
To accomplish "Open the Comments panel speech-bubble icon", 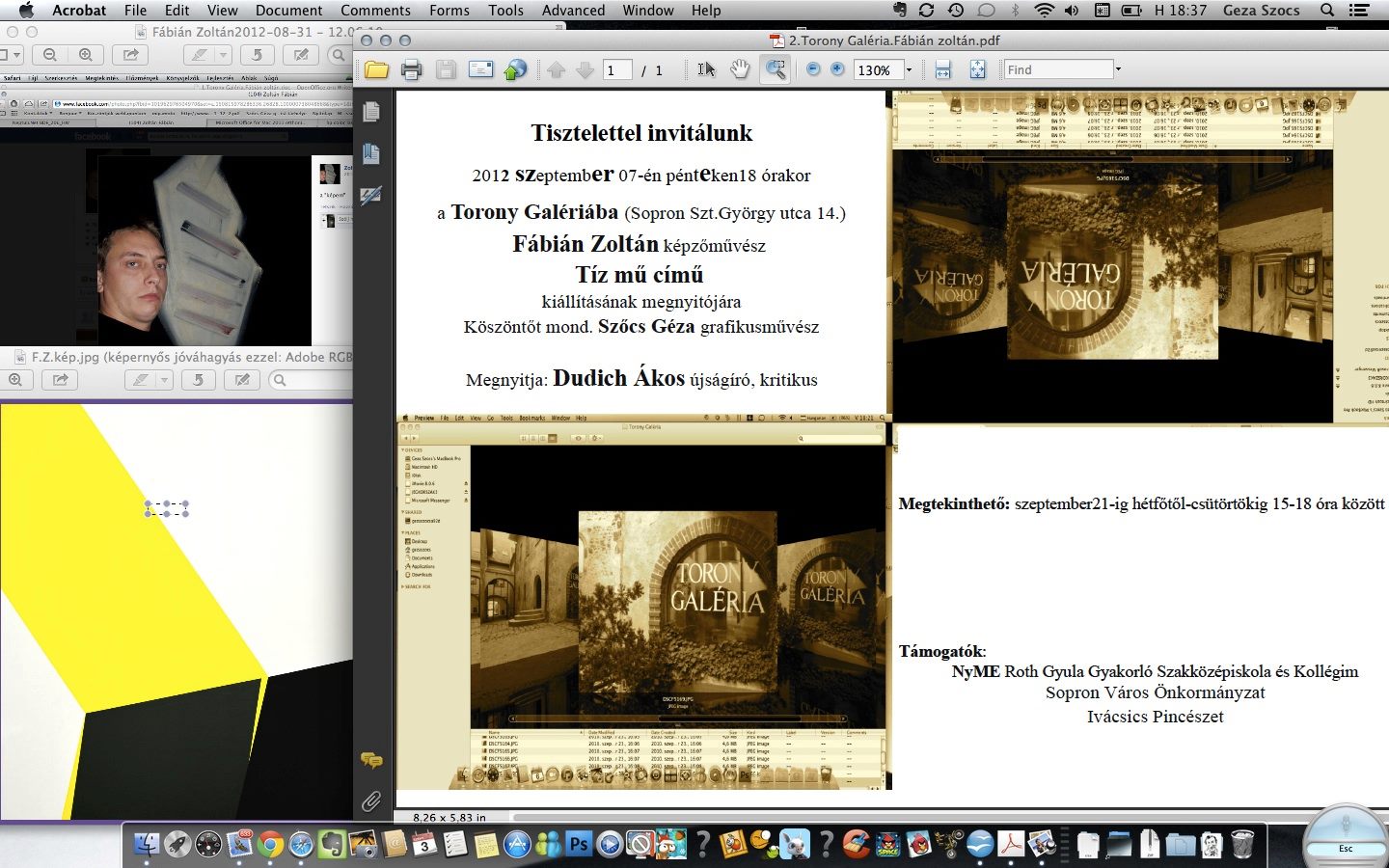I will 371,761.
